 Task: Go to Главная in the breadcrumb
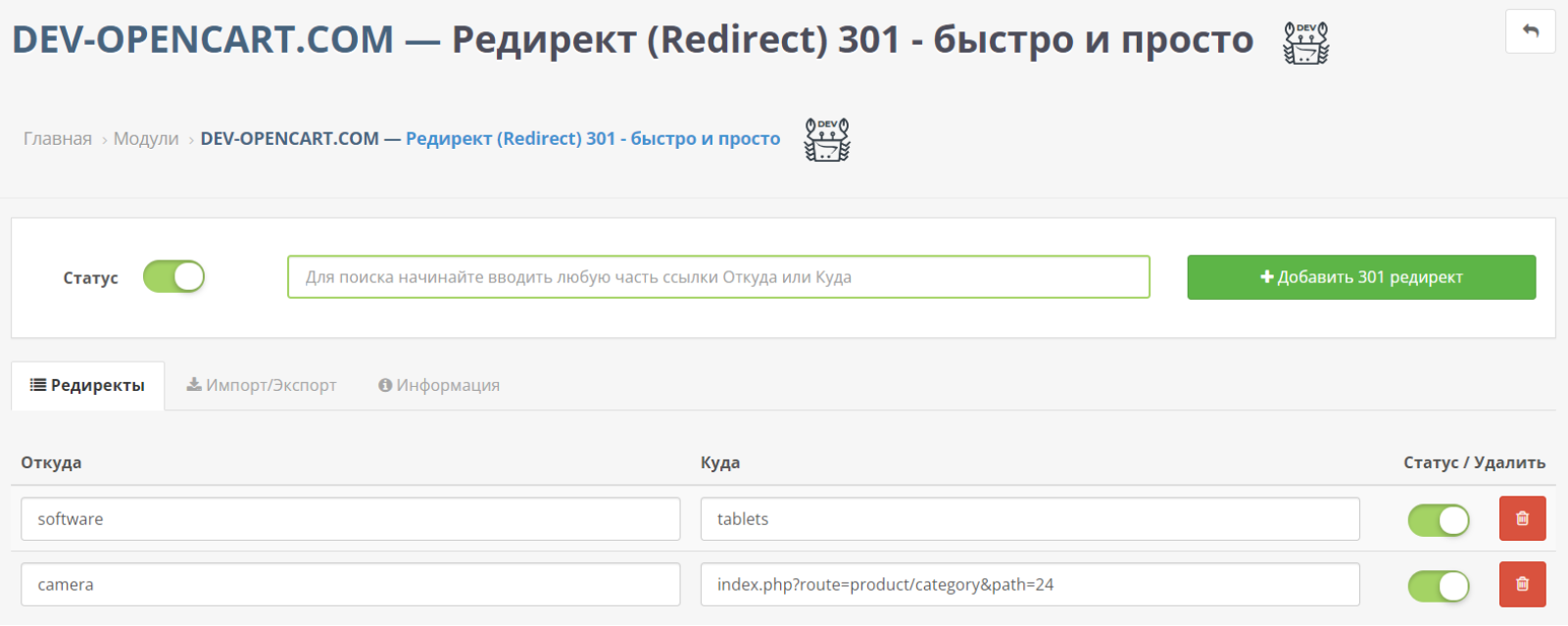click(x=58, y=139)
